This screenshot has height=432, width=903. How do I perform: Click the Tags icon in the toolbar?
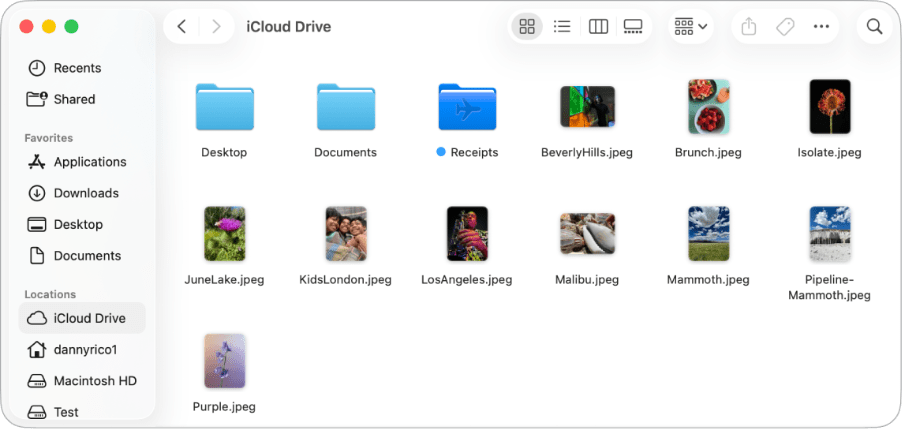point(785,27)
